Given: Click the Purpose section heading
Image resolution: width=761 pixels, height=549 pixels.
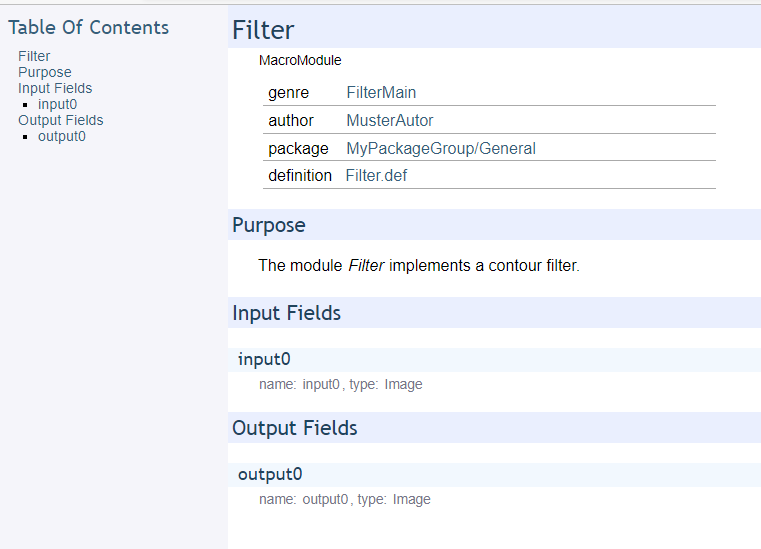Looking at the screenshot, I should click(x=268, y=225).
